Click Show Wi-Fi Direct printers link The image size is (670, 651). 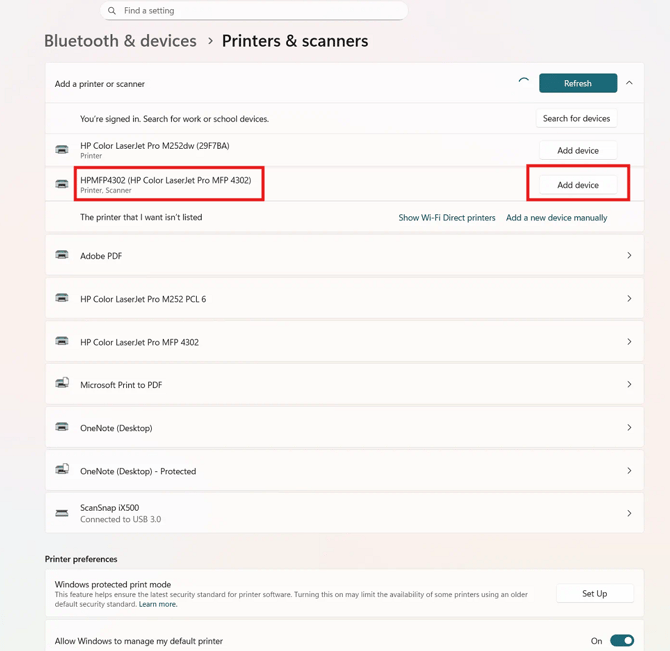[x=447, y=218]
